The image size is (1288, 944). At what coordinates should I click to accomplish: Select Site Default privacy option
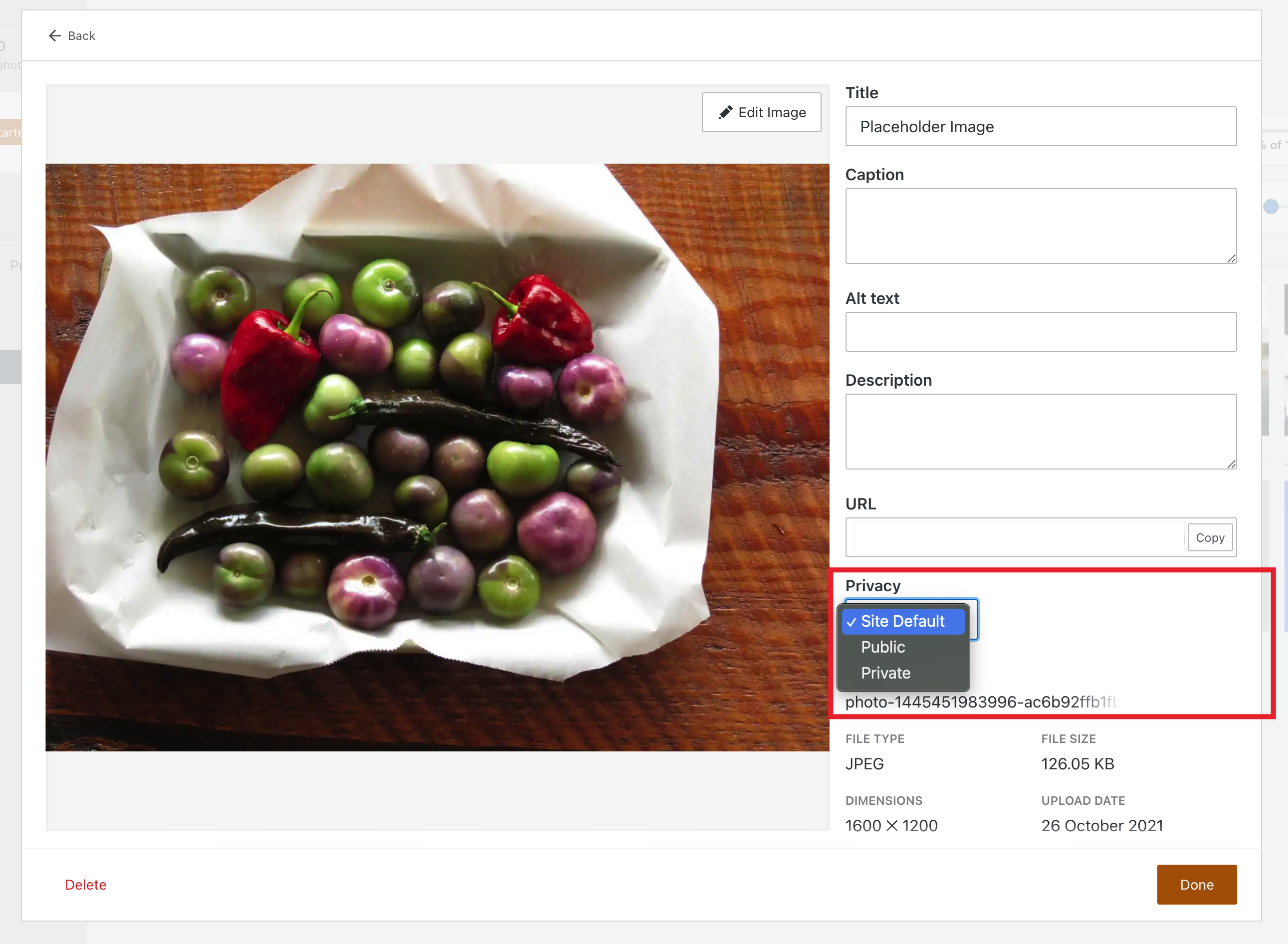(902, 621)
